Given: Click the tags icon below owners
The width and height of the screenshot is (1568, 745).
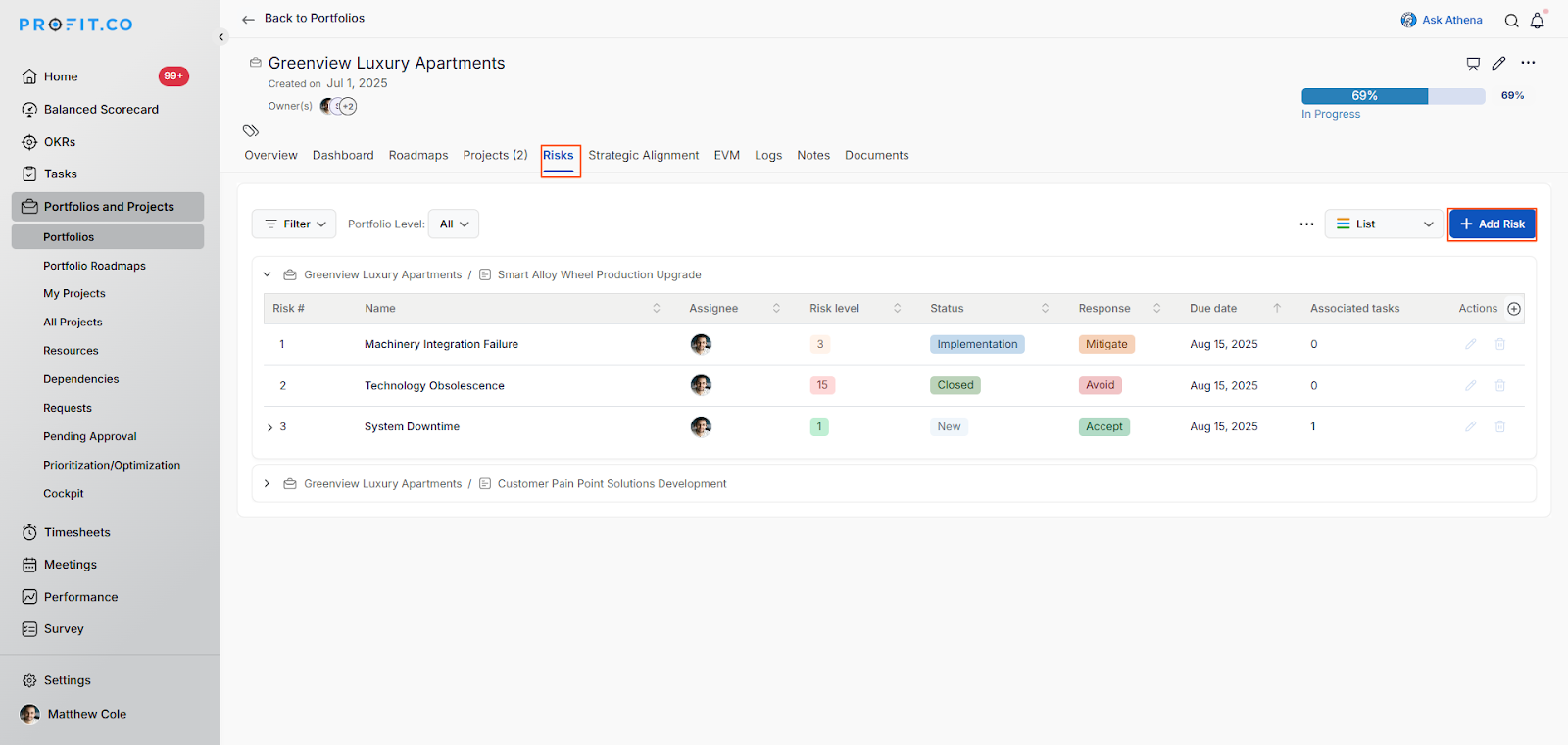Looking at the screenshot, I should pos(251,131).
